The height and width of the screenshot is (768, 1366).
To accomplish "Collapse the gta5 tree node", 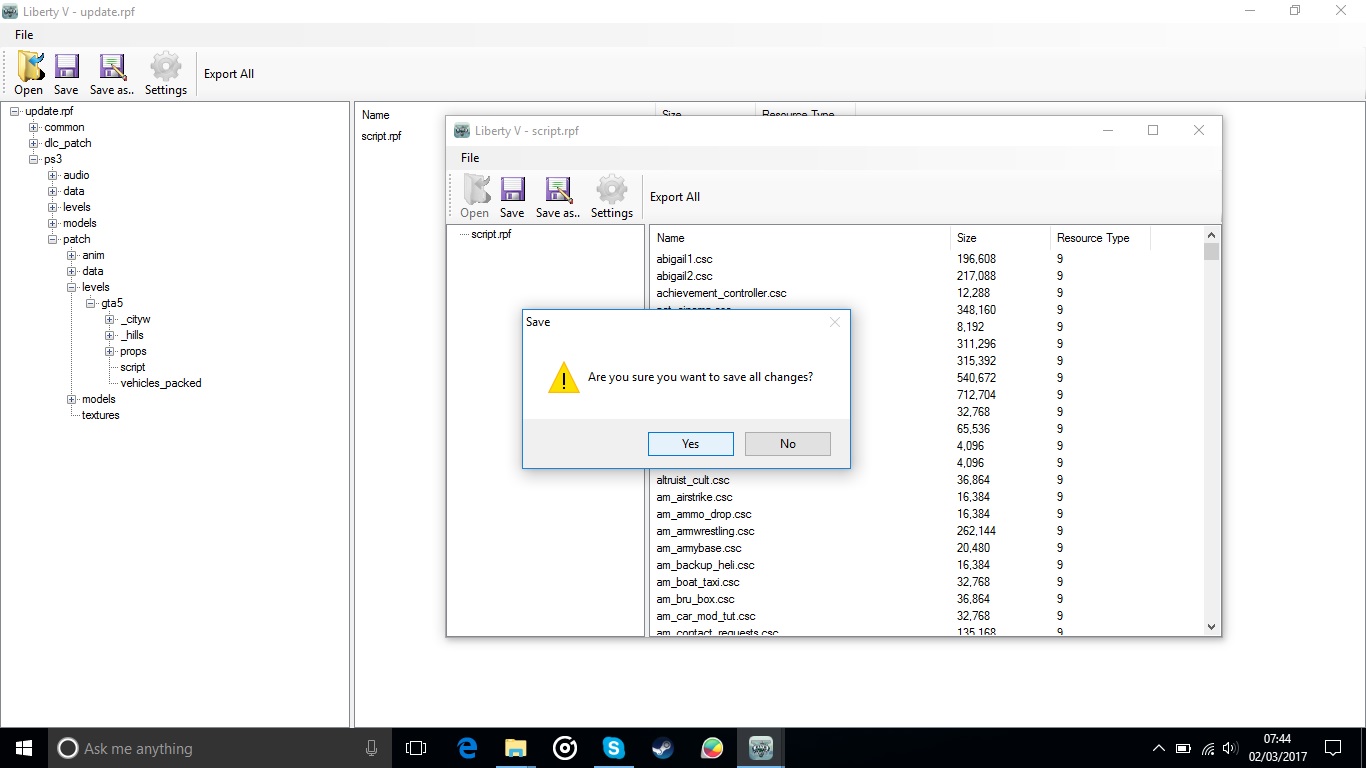I will (91, 303).
